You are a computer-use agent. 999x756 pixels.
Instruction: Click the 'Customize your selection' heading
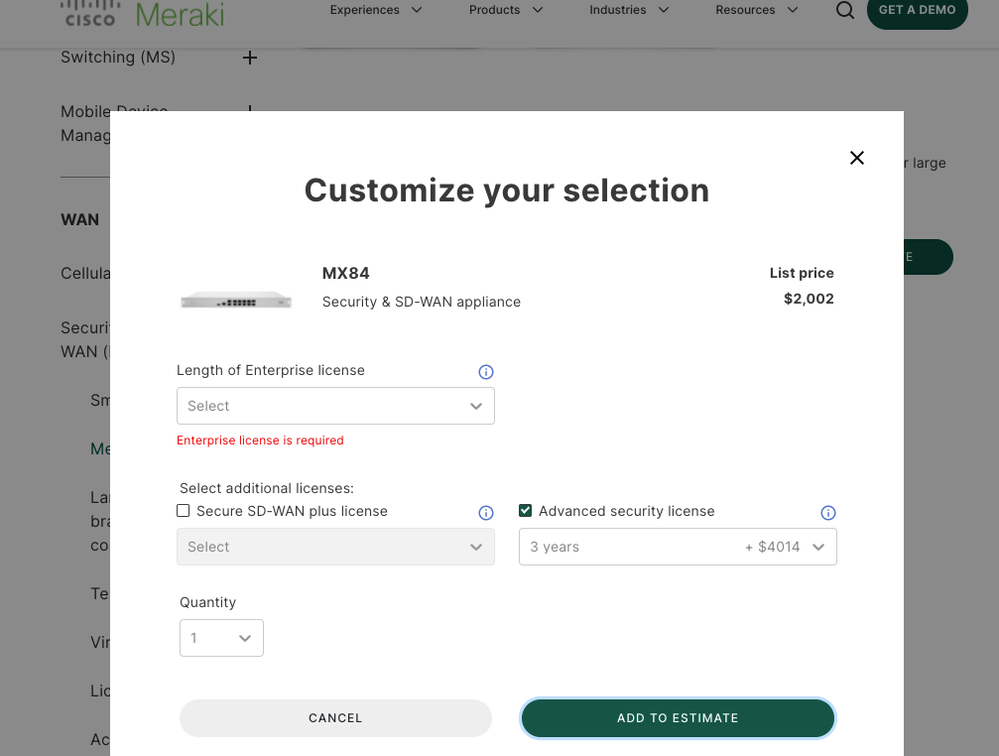pyautogui.click(x=507, y=190)
